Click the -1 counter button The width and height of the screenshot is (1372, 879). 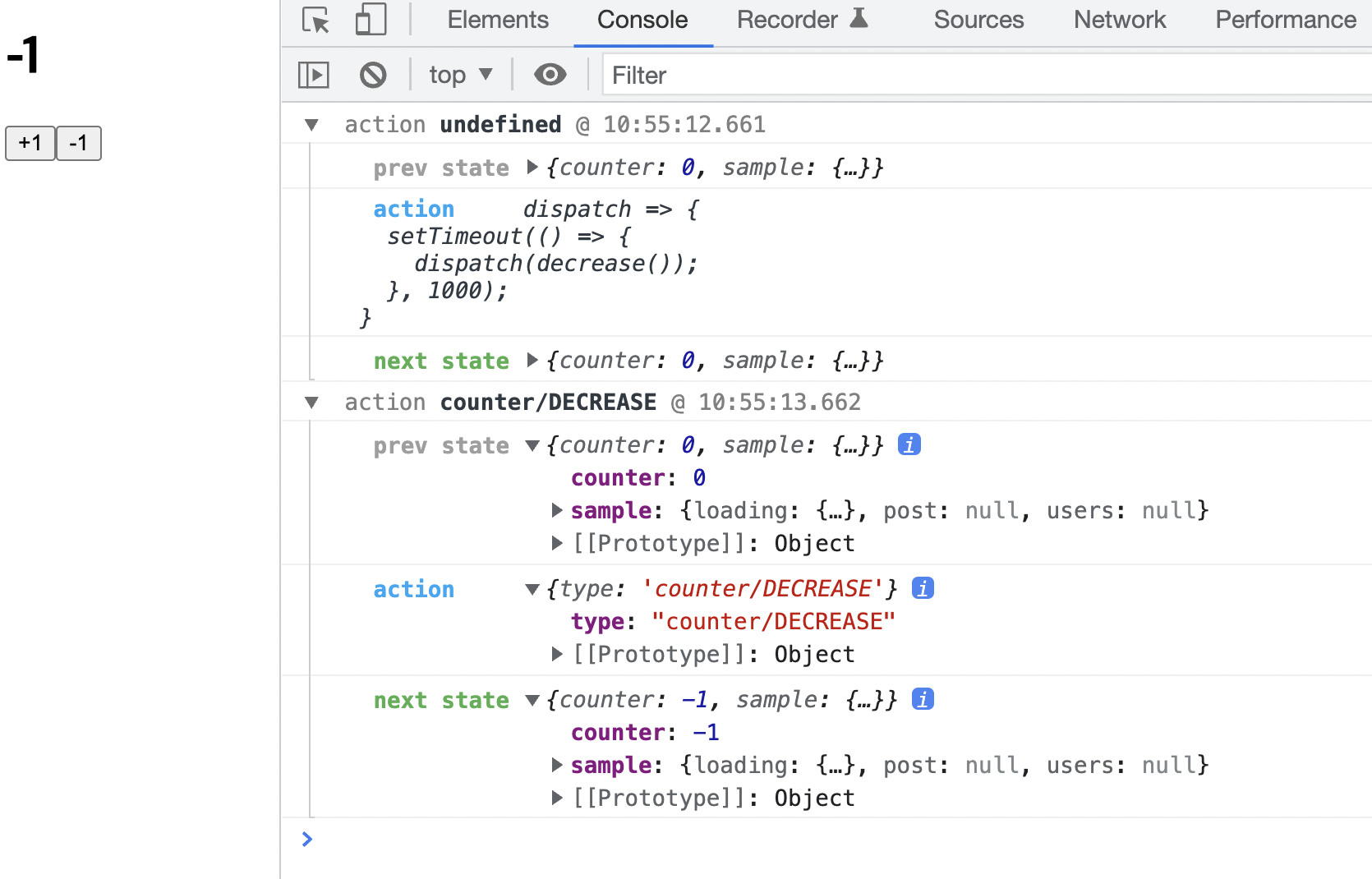[x=79, y=143]
